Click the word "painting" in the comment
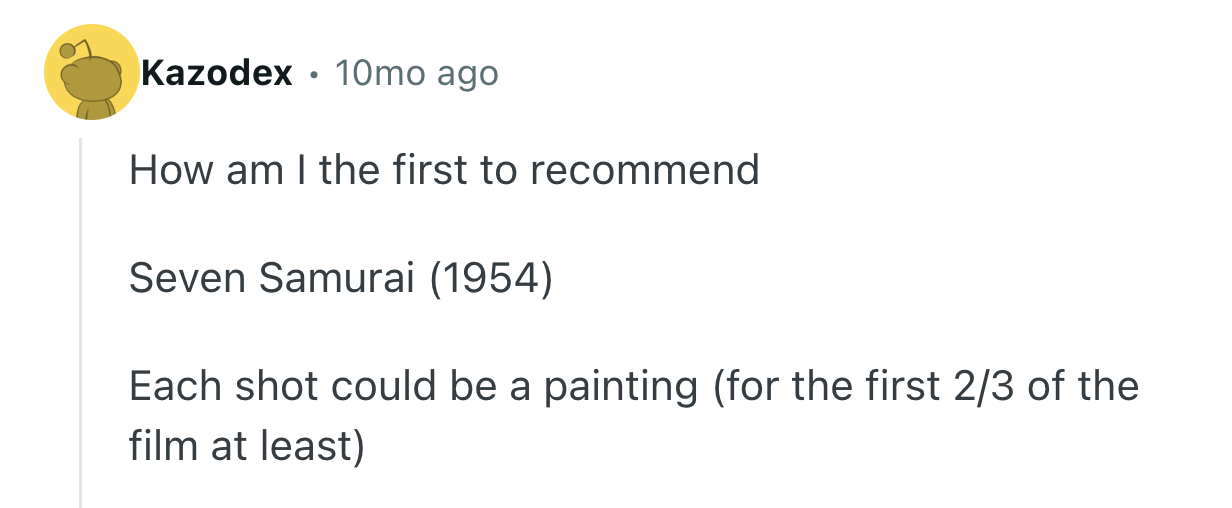The height and width of the screenshot is (508, 1232). (620, 387)
